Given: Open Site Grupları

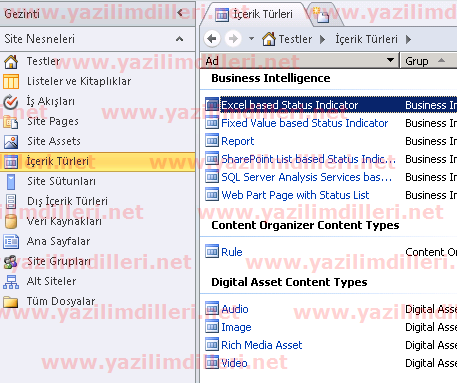Looking at the screenshot, I should (59, 261).
